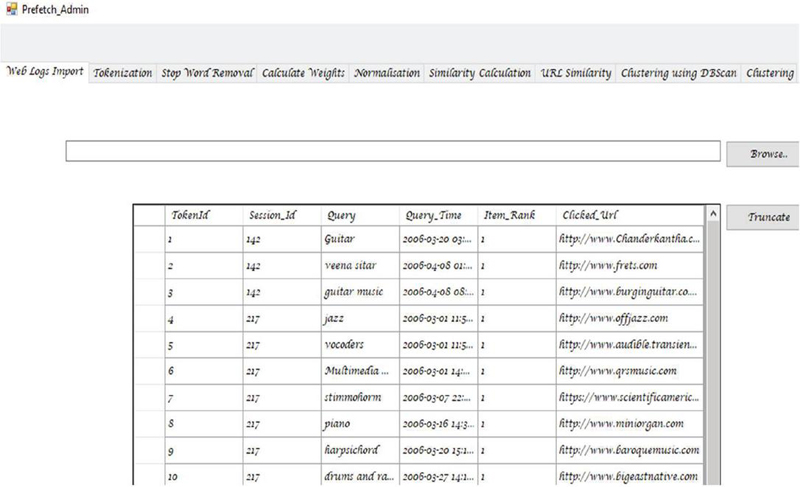Image resolution: width=800 pixels, height=487 pixels.
Task: Select the Guitar query cell
Action: [361, 239]
